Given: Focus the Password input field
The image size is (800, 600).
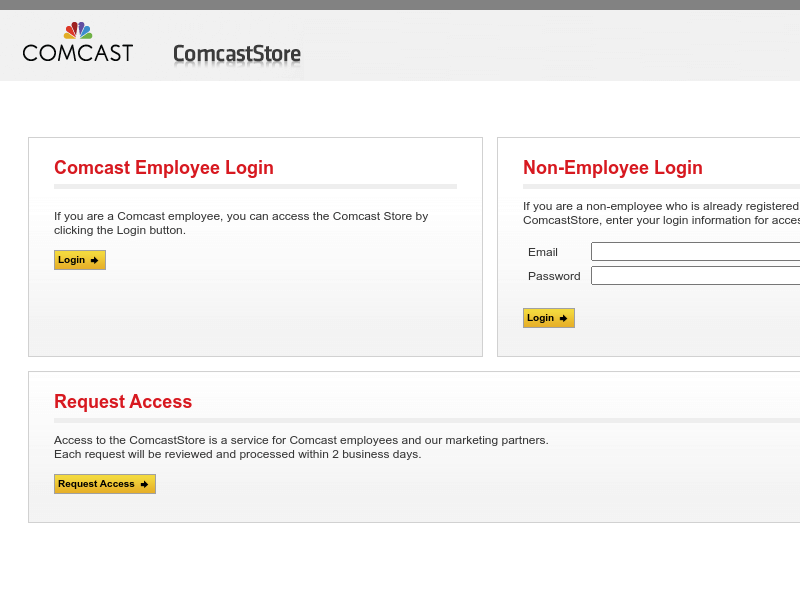Looking at the screenshot, I should click(x=695, y=276).
